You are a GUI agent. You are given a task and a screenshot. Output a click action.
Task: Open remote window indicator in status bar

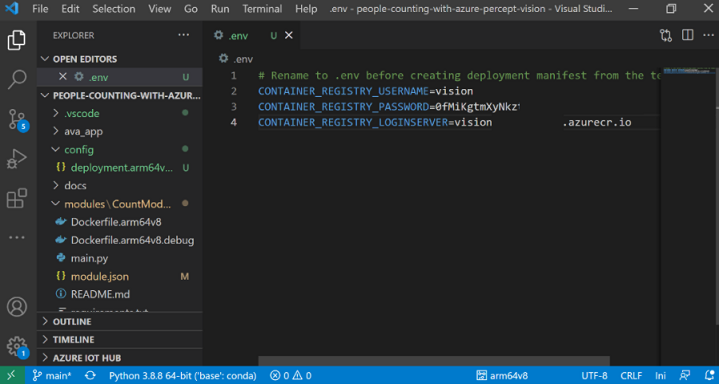(x=12, y=375)
